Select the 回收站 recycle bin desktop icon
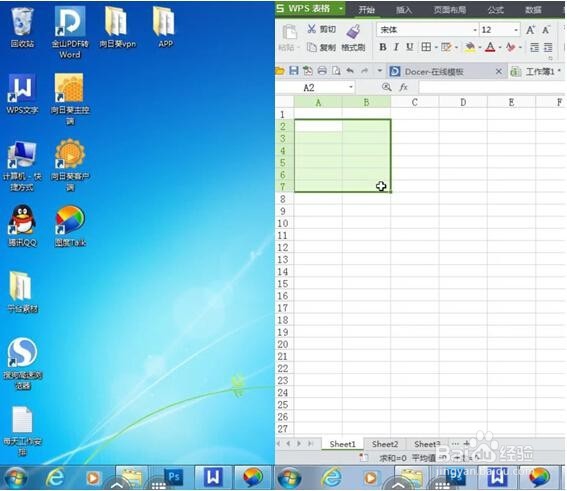Screen dimensions: 567x491 tap(22, 27)
